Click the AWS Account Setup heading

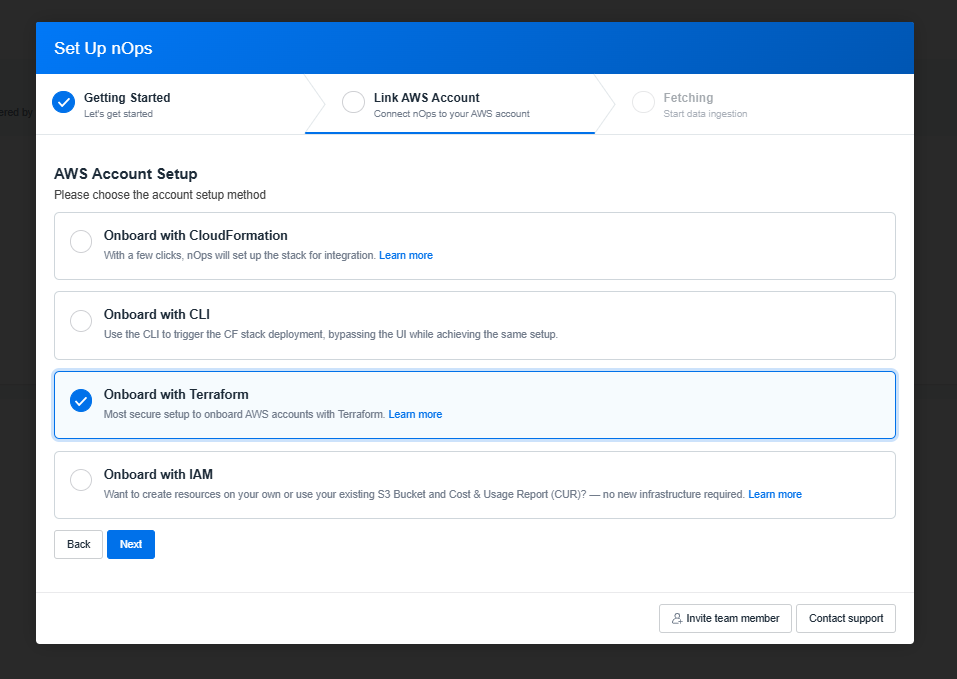coord(126,174)
